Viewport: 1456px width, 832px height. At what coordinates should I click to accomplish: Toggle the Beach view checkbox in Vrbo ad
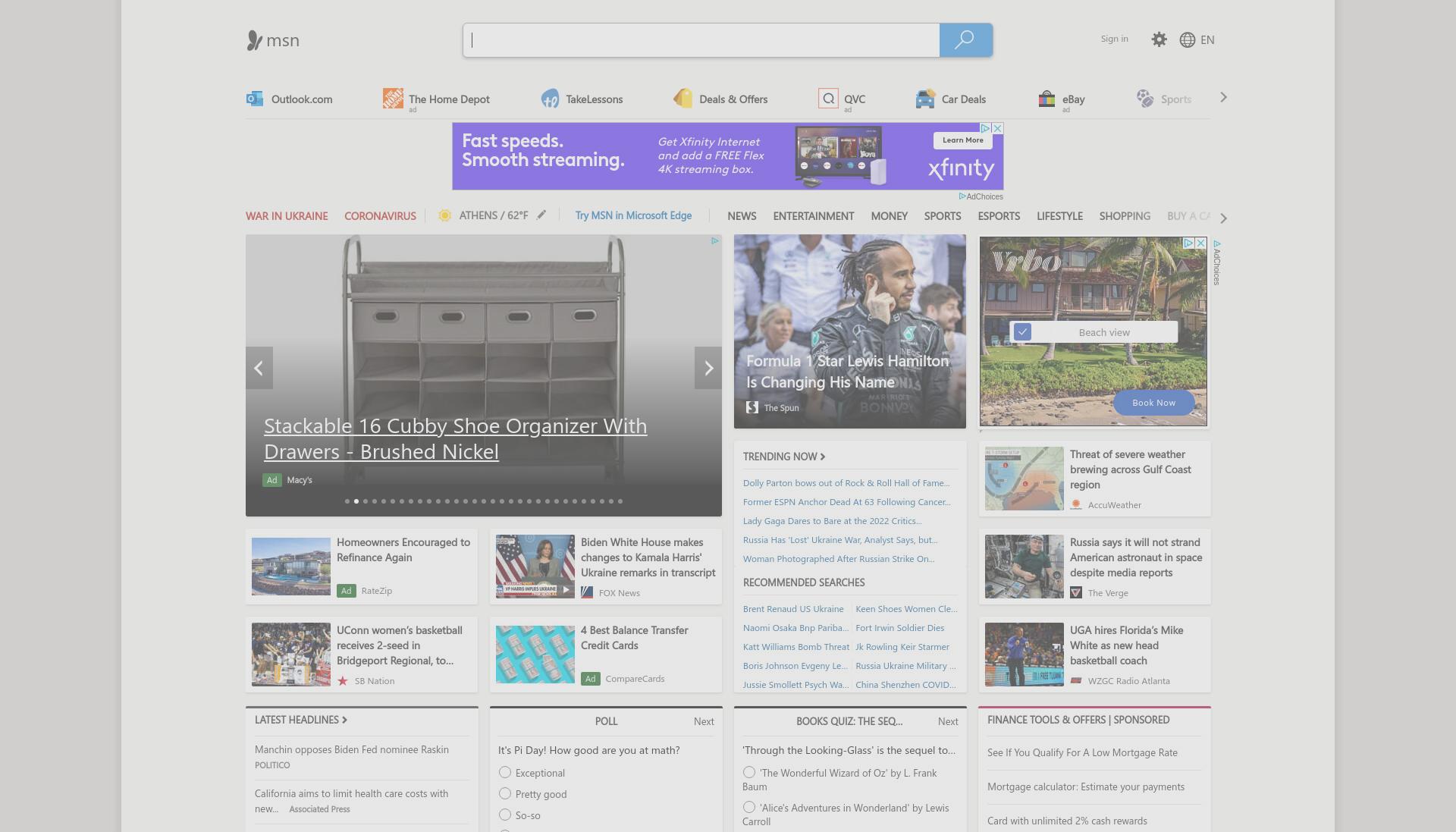pos(1022,331)
